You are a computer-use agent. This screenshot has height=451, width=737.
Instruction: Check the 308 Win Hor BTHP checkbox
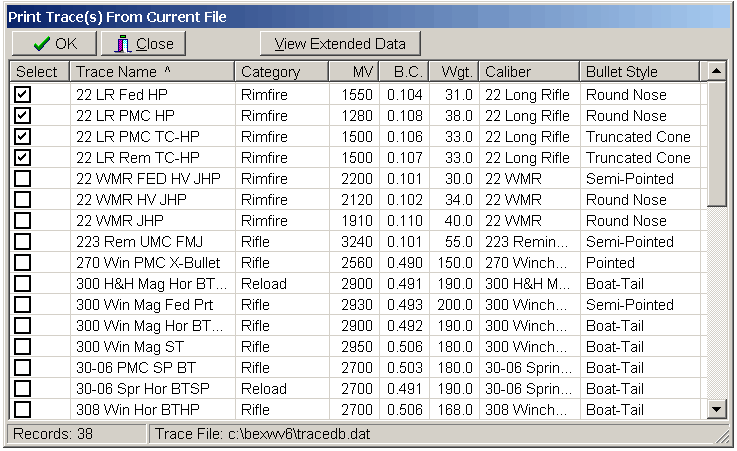tap(22, 409)
